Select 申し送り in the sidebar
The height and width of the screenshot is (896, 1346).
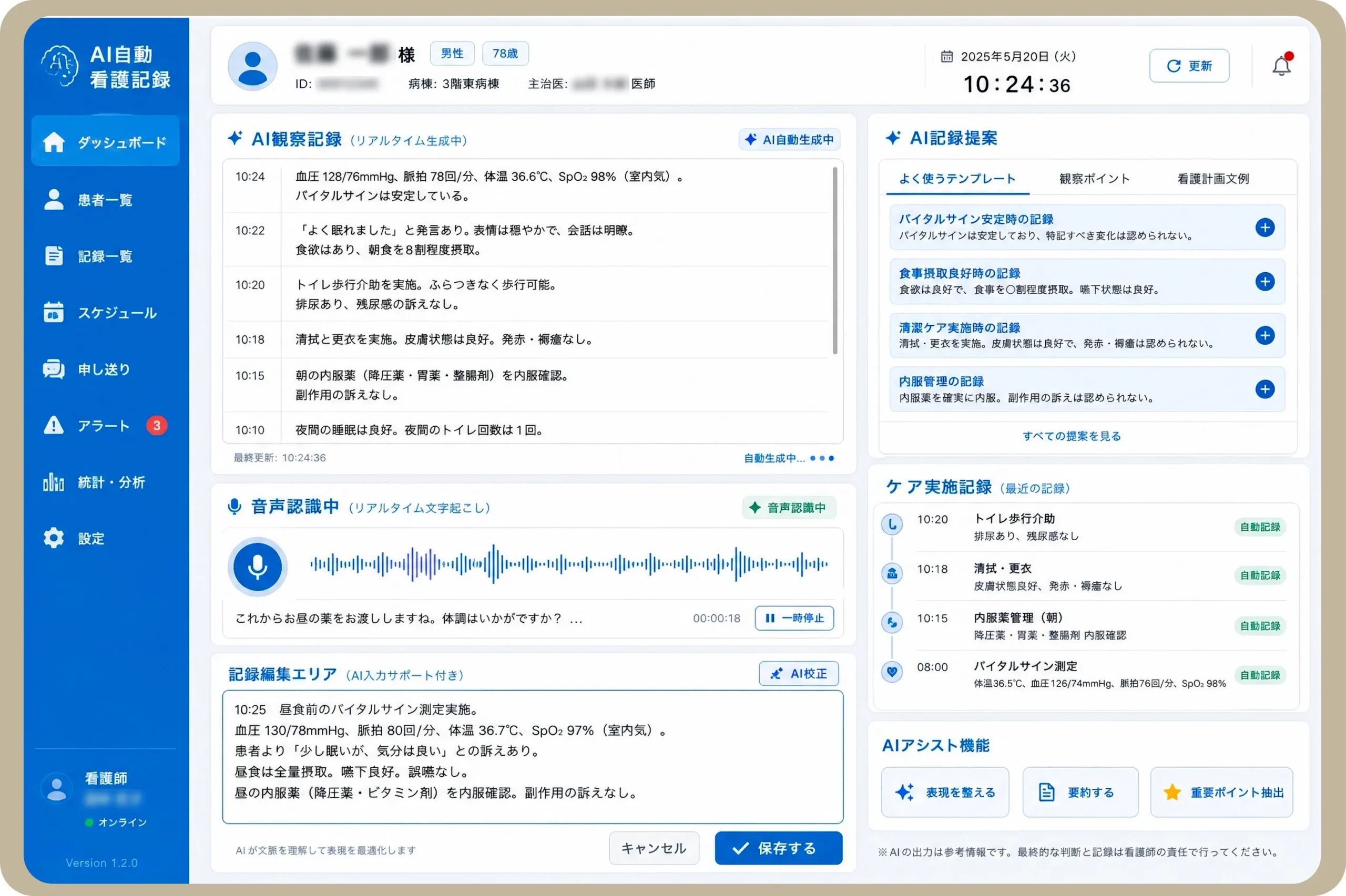pos(87,369)
